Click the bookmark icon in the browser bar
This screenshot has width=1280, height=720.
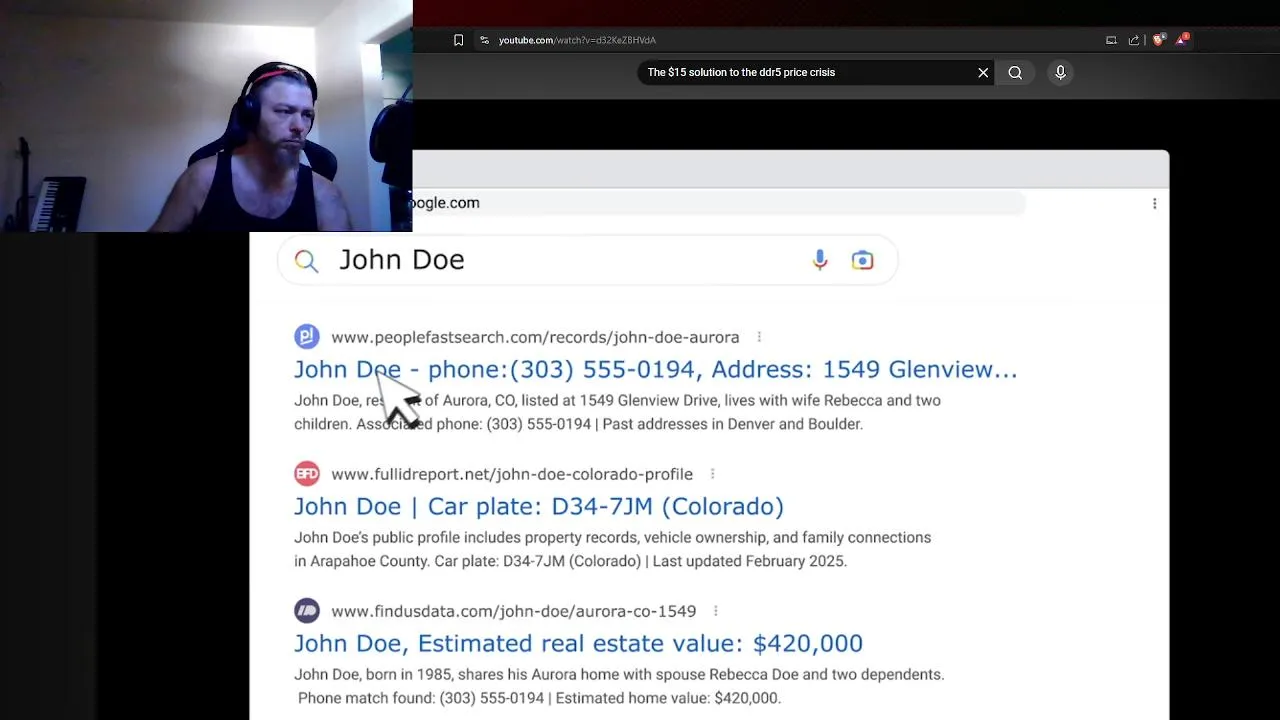(x=458, y=40)
